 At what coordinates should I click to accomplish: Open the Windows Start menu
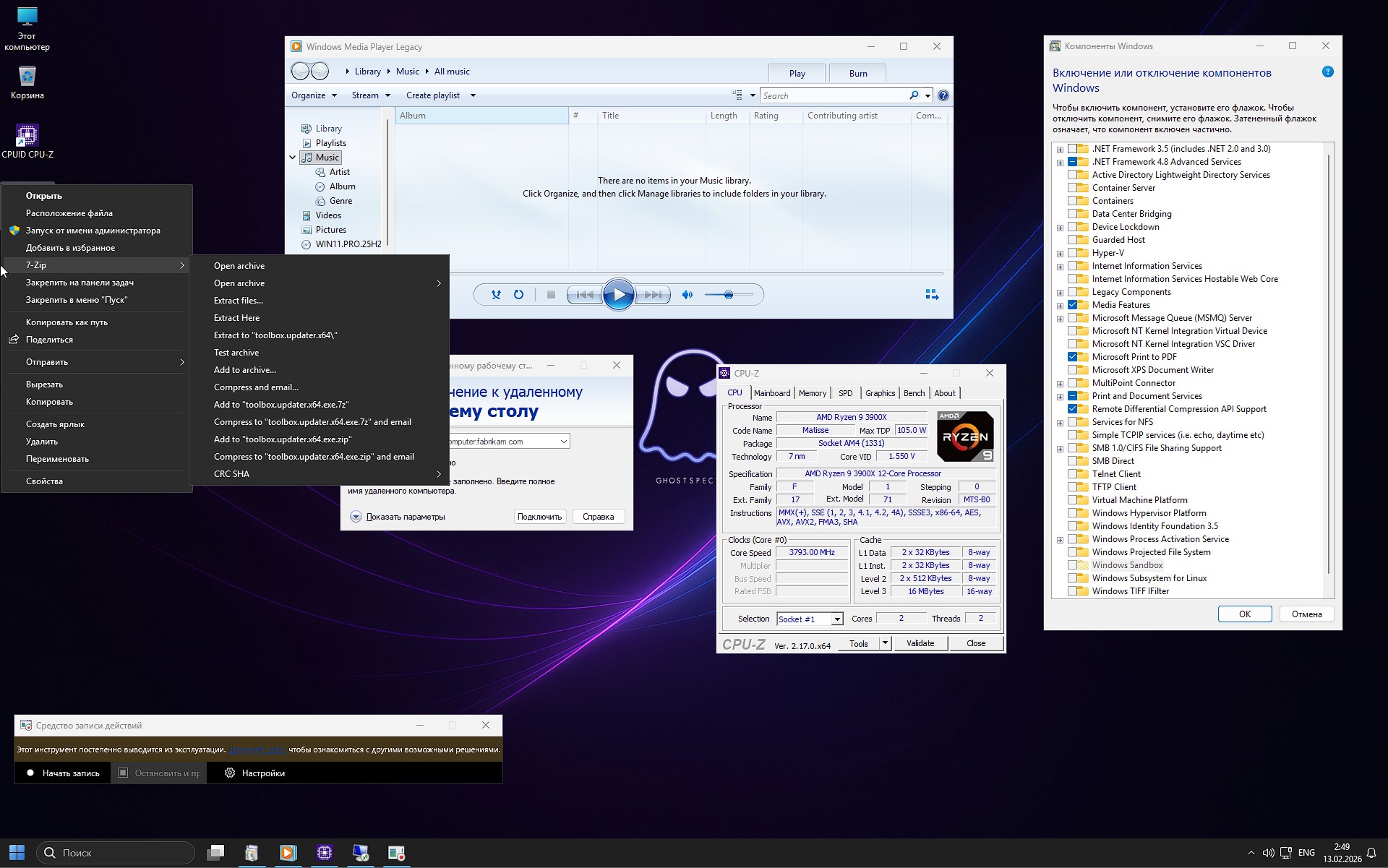(16, 853)
